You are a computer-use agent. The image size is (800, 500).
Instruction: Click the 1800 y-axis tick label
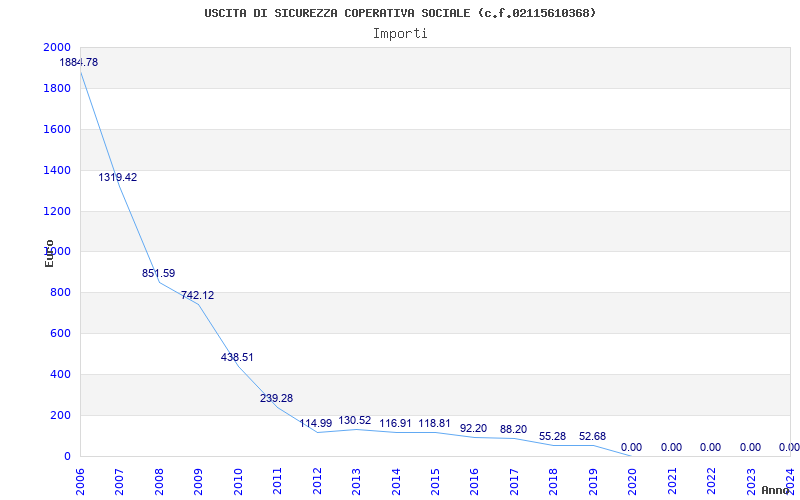click(57, 88)
